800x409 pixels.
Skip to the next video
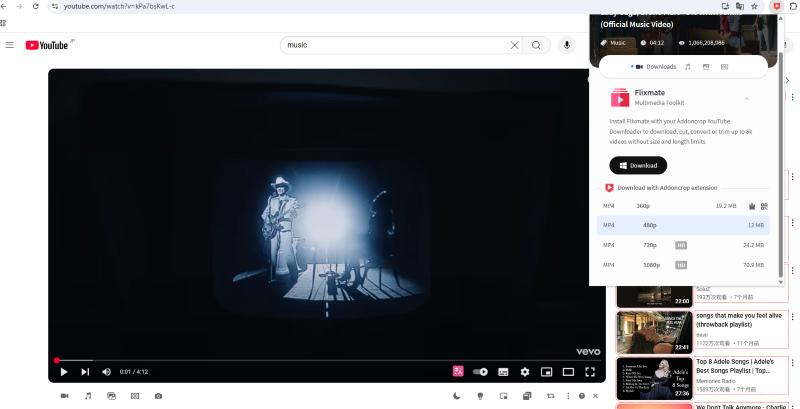[85, 372]
